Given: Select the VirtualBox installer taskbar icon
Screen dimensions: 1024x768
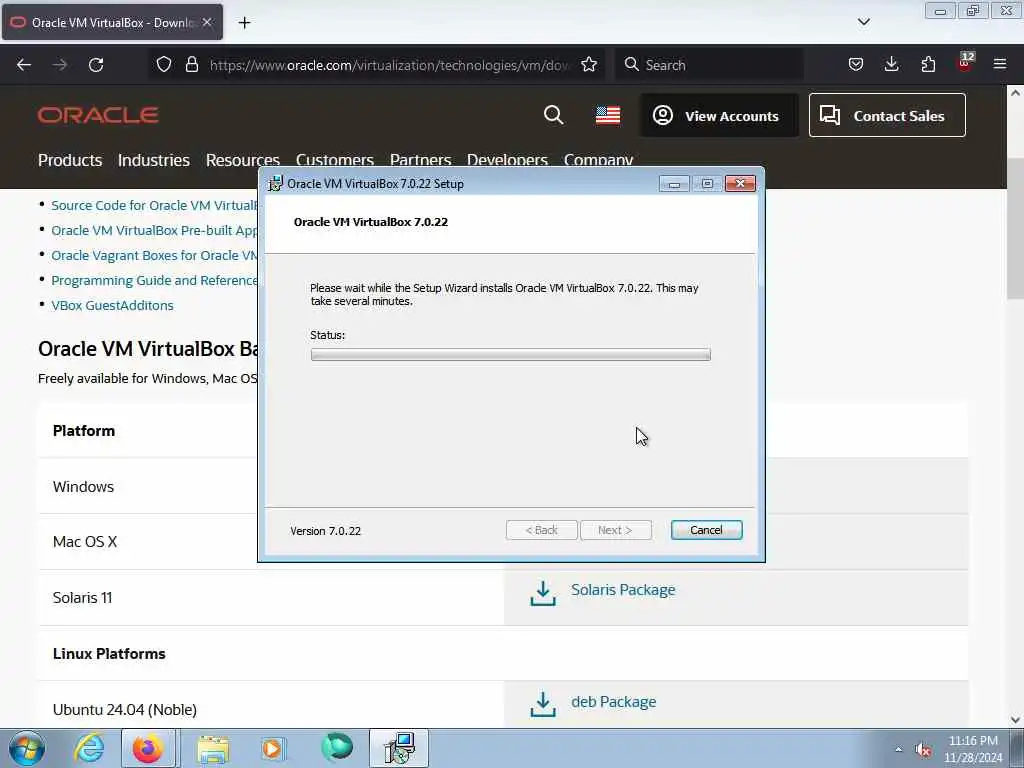Looking at the screenshot, I should pyautogui.click(x=399, y=748).
